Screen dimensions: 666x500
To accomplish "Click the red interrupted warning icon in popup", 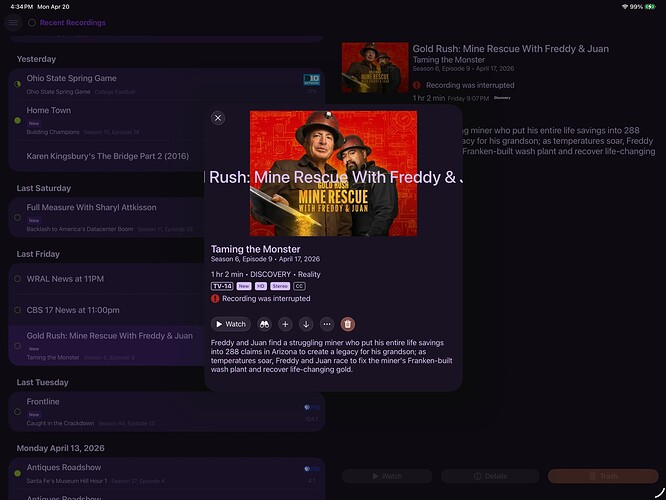I will click(x=215, y=299).
